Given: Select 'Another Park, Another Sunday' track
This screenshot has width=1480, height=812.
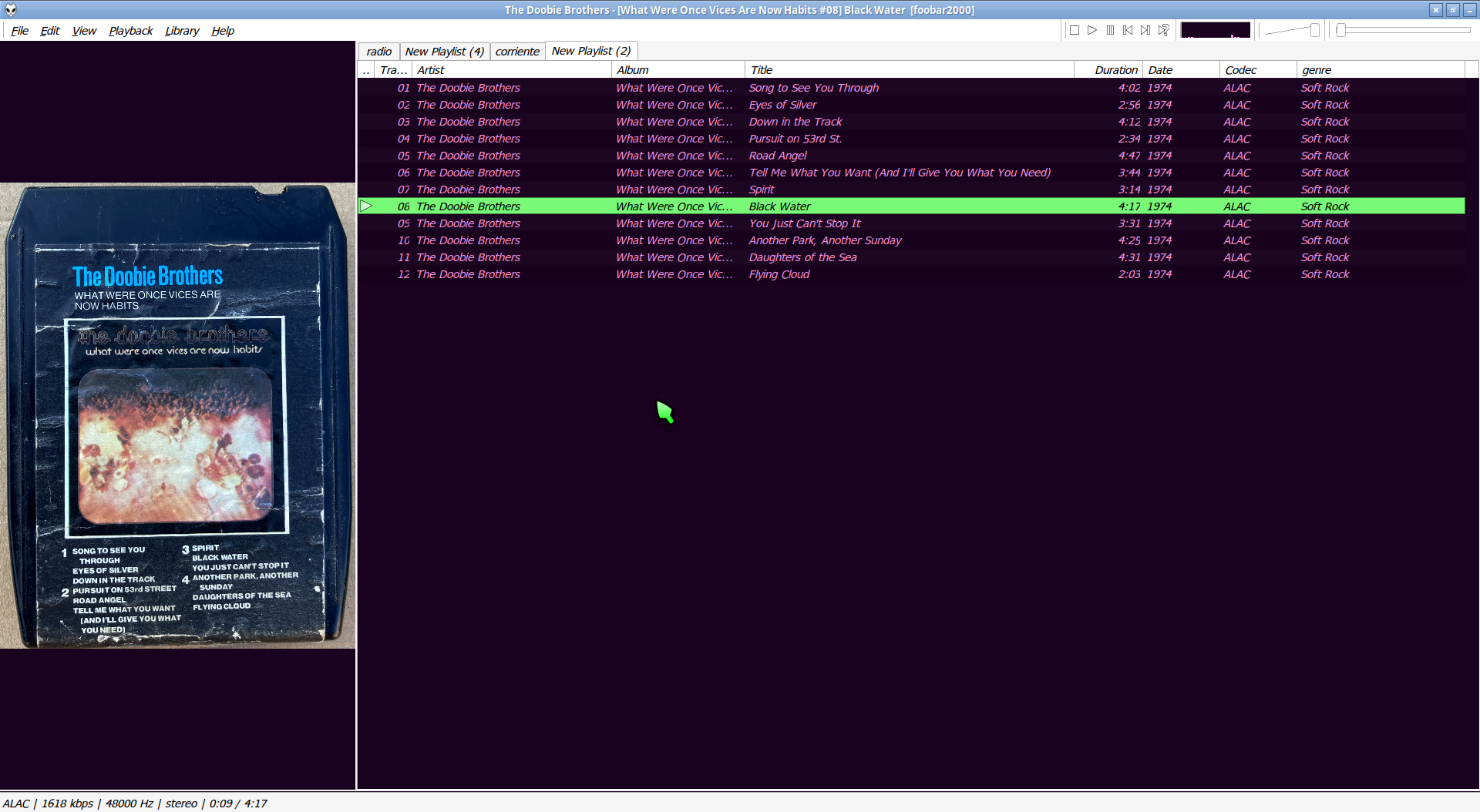Looking at the screenshot, I should coord(825,240).
